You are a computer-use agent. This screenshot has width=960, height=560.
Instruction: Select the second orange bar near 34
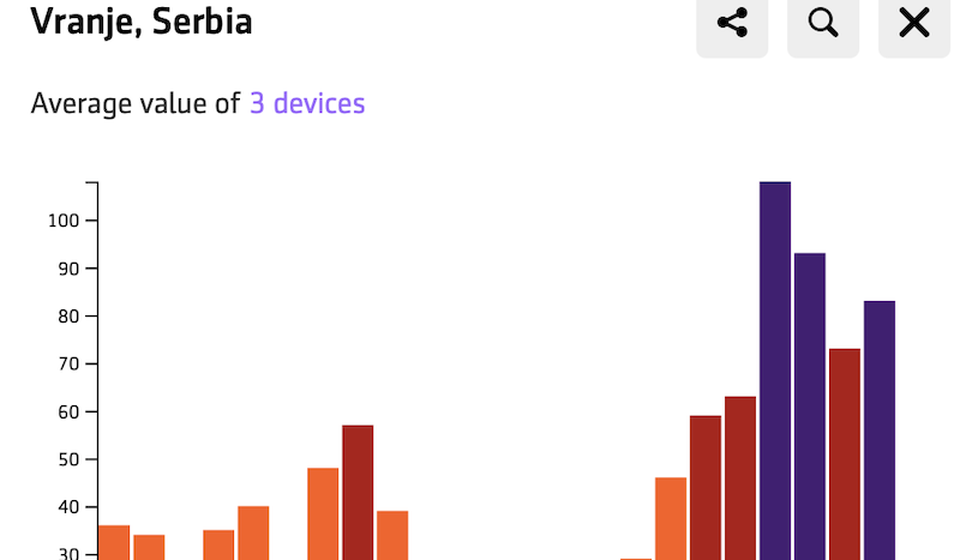(x=149, y=546)
